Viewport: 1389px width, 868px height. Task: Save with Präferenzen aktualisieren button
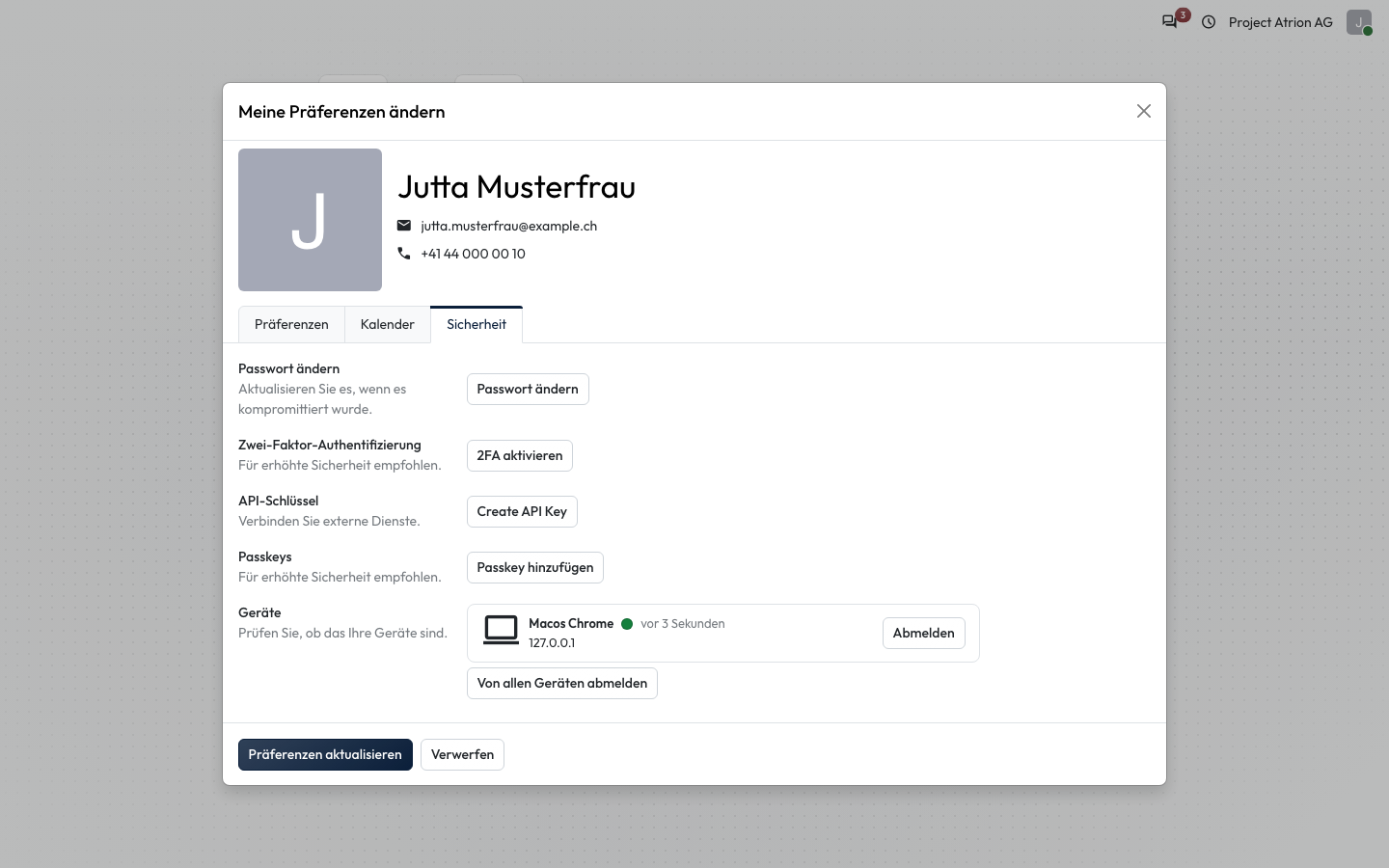(x=325, y=755)
